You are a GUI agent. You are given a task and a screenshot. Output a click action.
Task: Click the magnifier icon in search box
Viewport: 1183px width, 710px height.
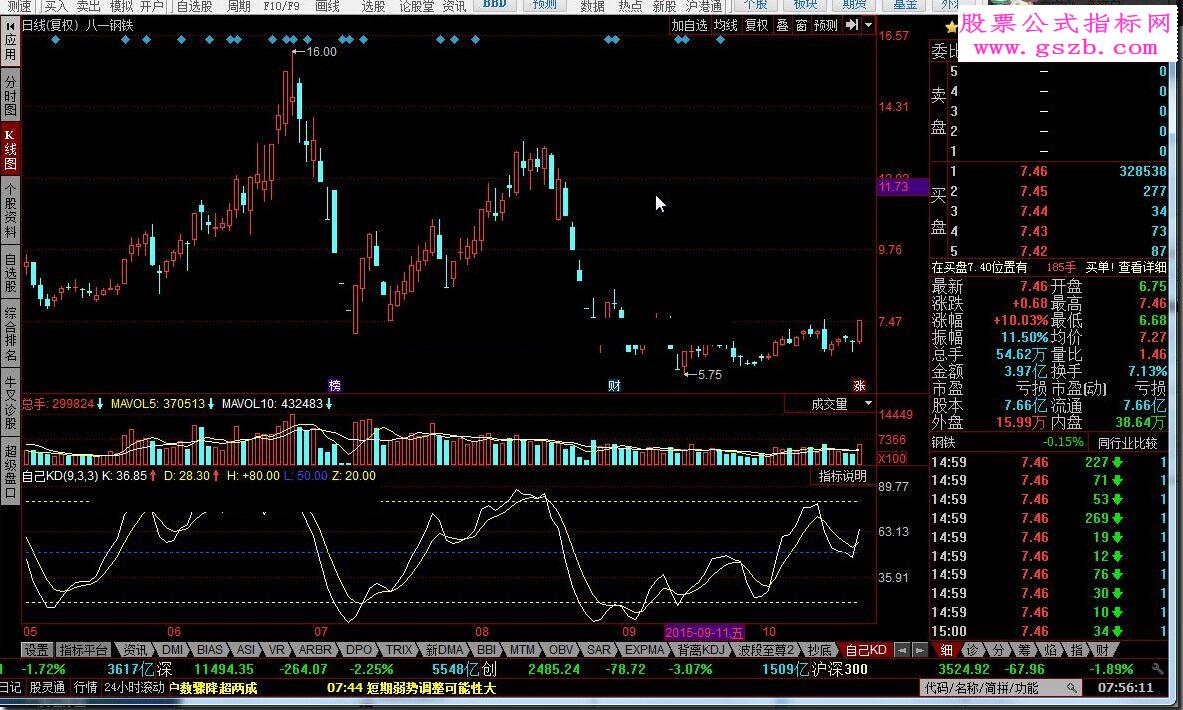[1071, 688]
